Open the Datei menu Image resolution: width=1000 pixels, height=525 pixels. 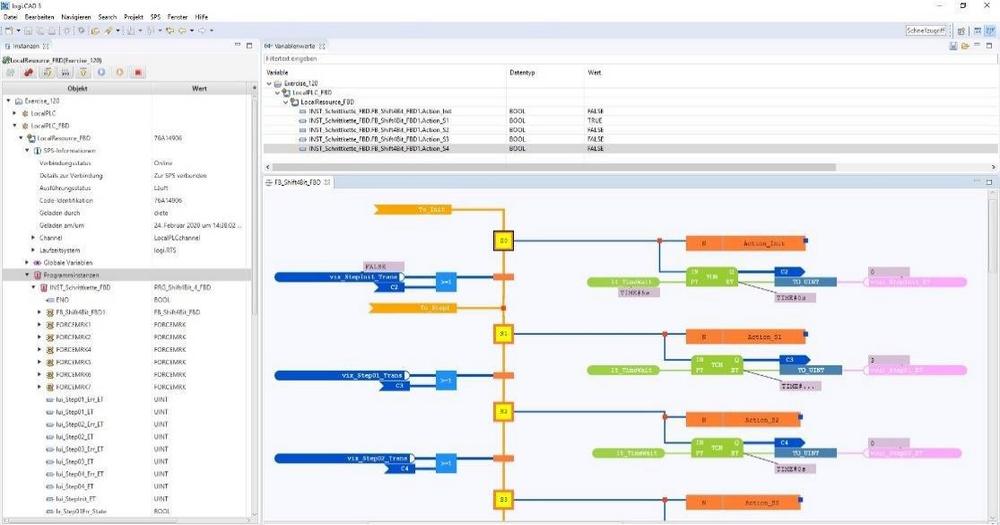[x=11, y=17]
